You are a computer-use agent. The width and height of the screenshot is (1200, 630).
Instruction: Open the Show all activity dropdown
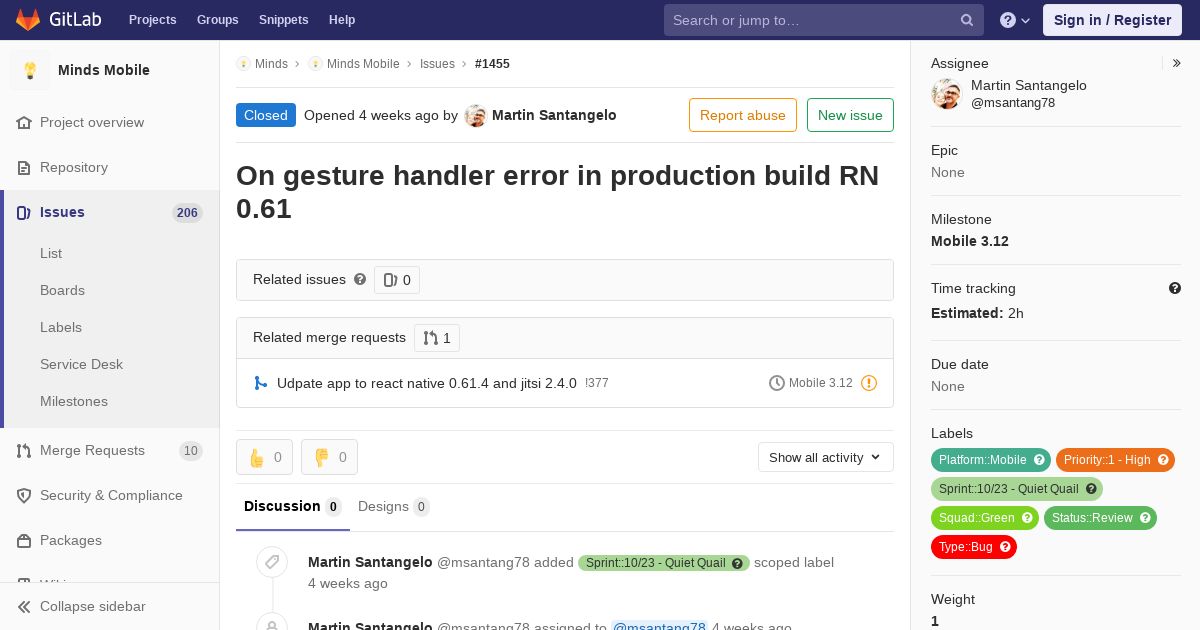826,457
